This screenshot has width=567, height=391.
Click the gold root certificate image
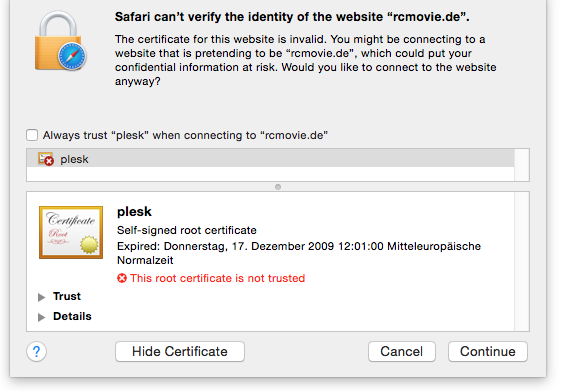click(x=71, y=232)
